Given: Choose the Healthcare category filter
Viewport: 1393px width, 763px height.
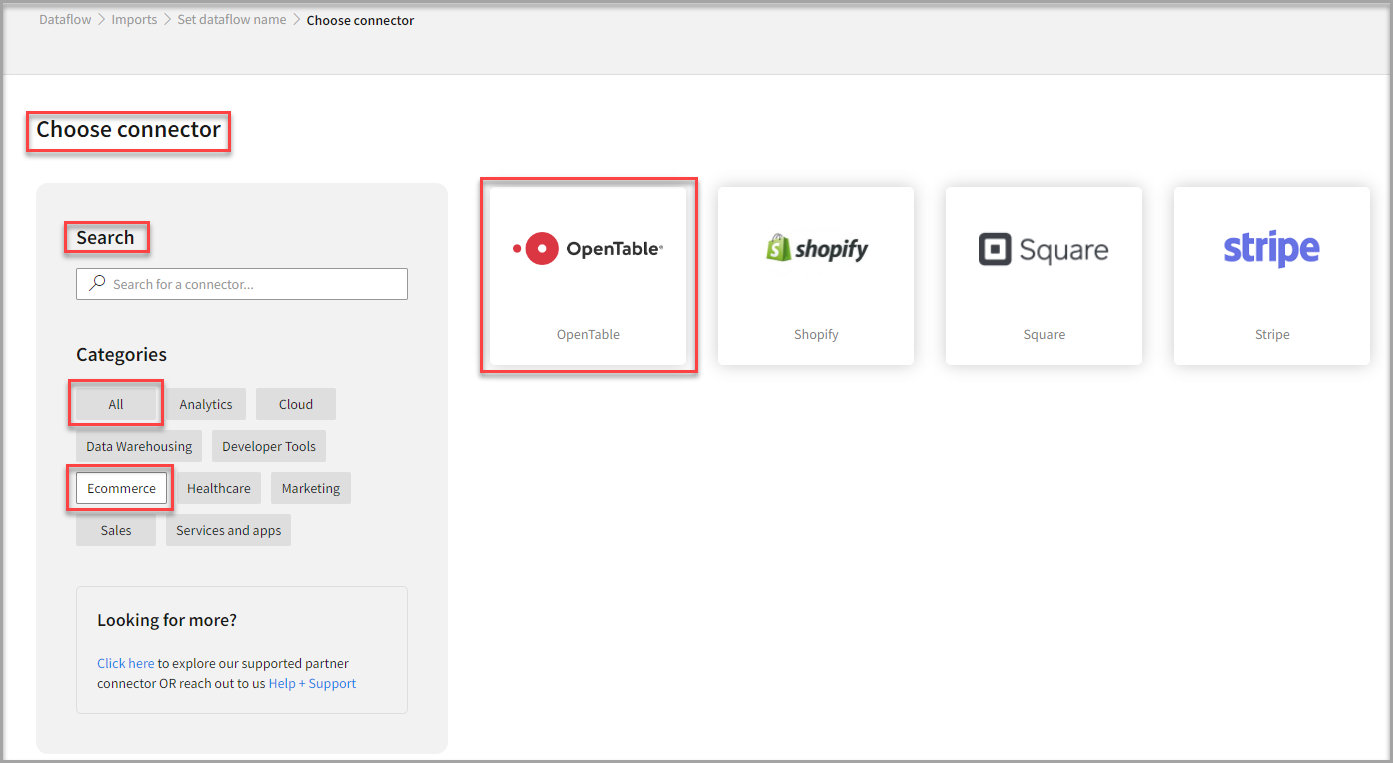Looking at the screenshot, I should click(x=219, y=488).
